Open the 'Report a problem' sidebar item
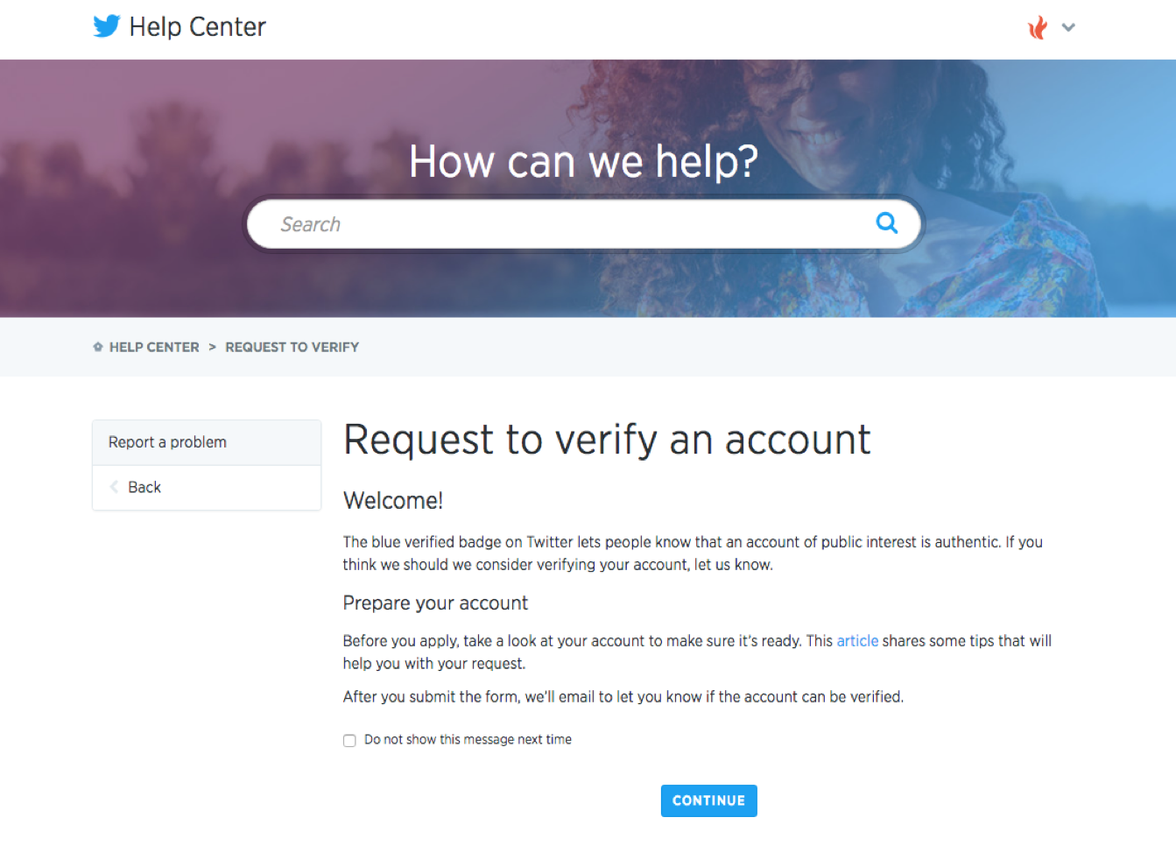Screen dimensions: 1176x860 coord(168,442)
